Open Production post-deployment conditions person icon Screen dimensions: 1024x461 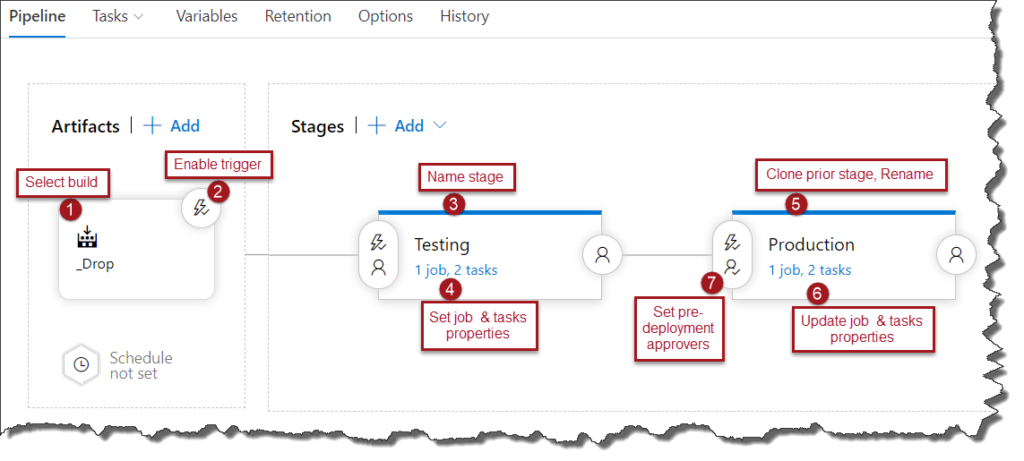coord(956,255)
